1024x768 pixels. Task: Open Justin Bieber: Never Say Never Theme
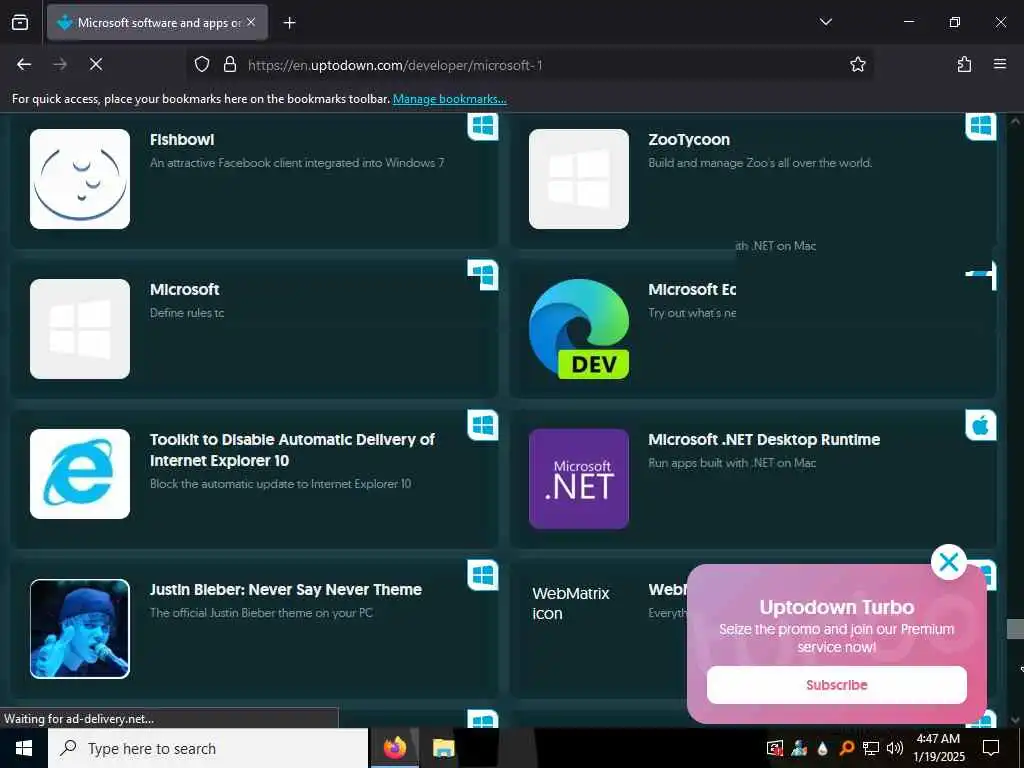[x=285, y=590]
